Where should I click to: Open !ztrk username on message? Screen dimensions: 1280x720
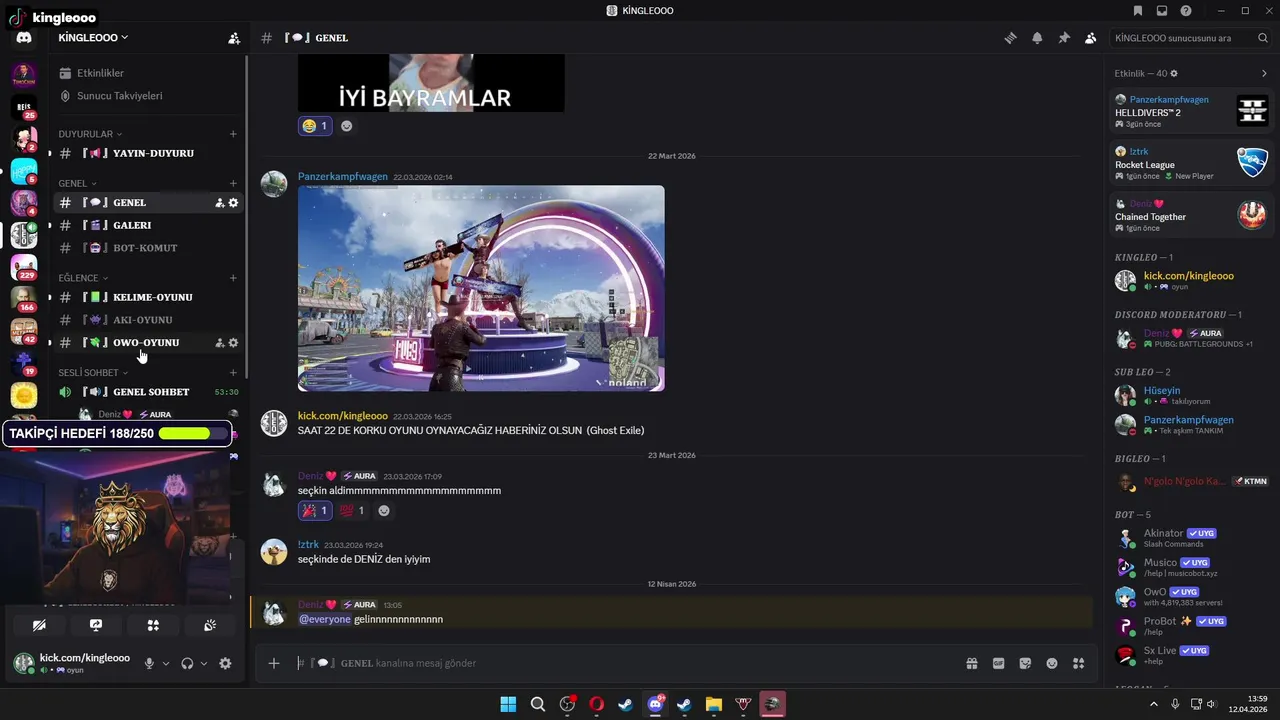click(308, 545)
